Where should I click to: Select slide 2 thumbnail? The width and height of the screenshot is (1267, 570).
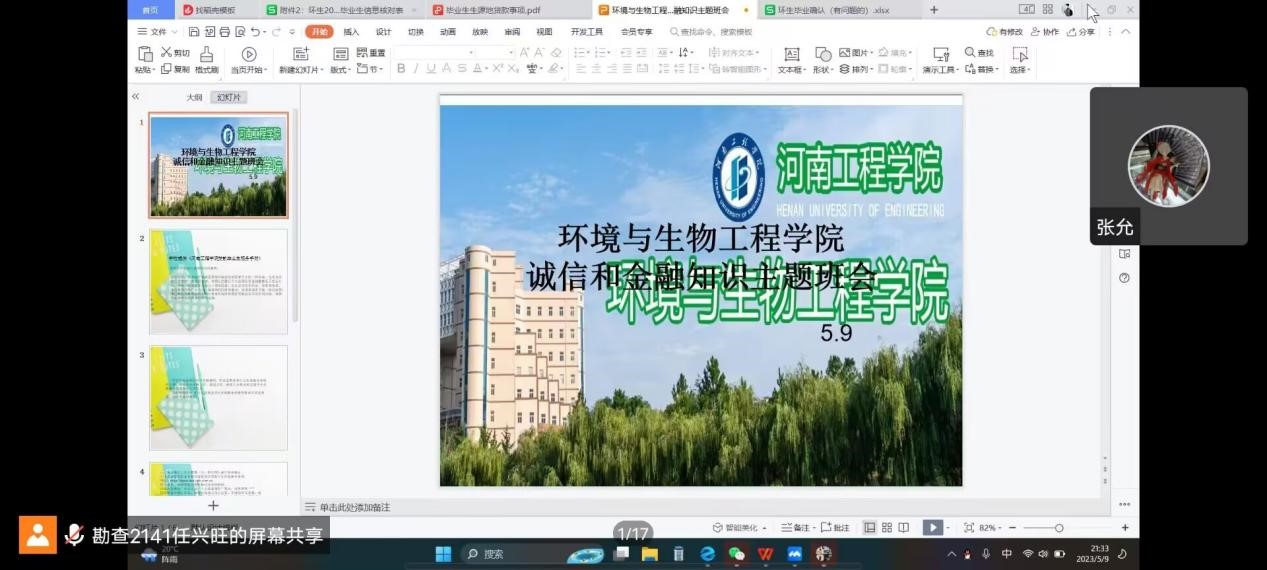pos(218,282)
